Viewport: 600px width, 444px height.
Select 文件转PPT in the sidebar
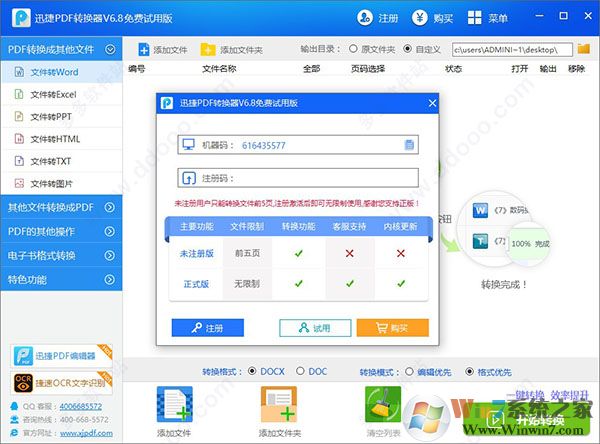(x=61, y=116)
